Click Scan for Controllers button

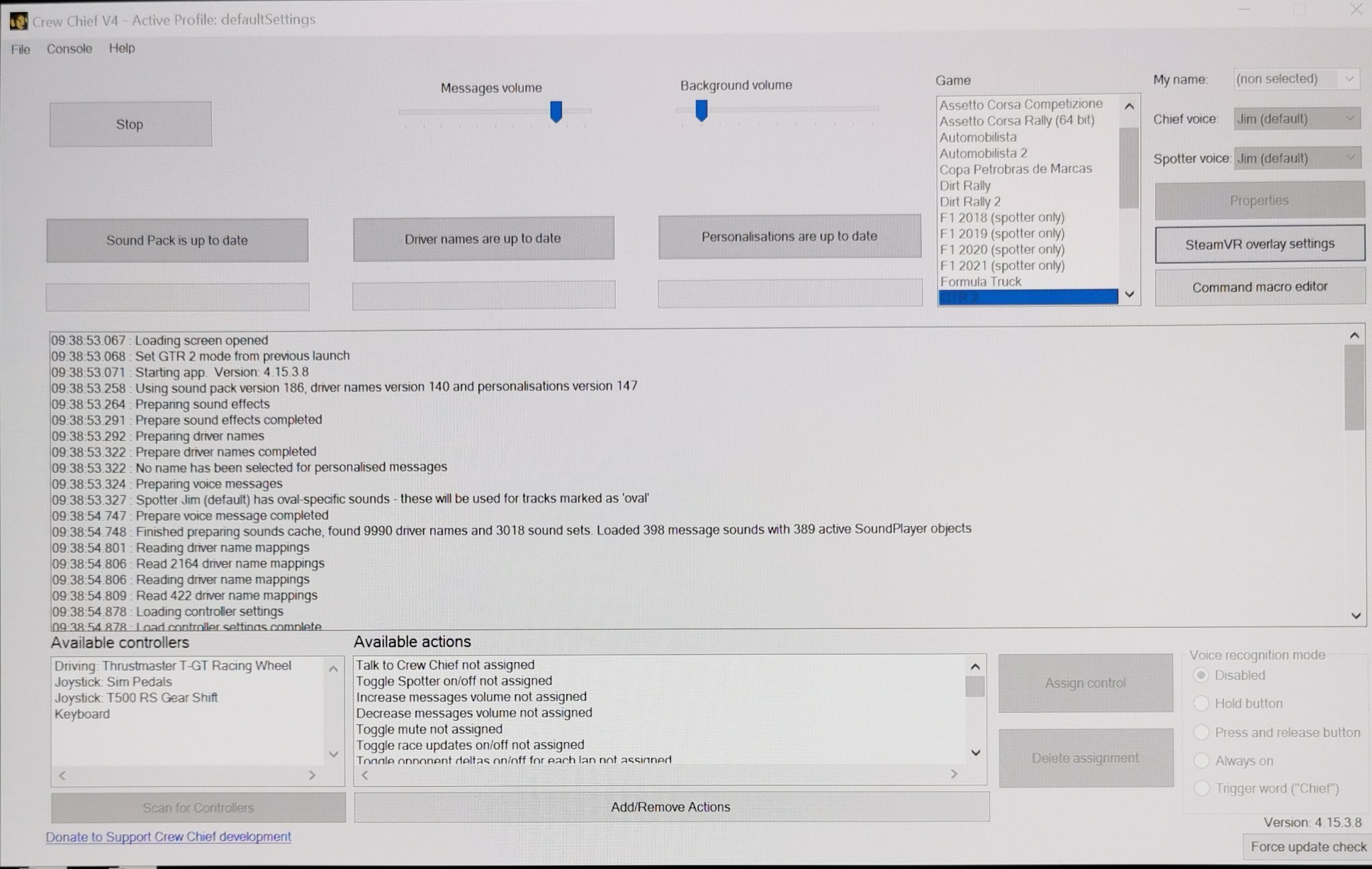pyautogui.click(x=198, y=808)
